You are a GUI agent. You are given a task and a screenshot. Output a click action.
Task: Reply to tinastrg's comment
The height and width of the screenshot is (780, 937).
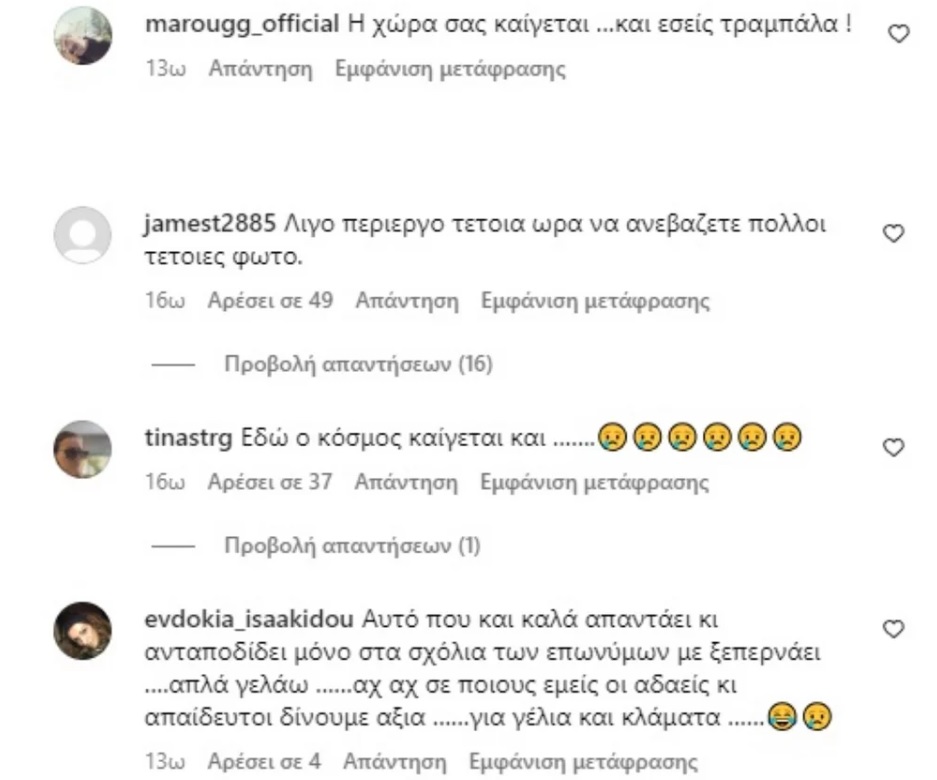[x=406, y=482]
